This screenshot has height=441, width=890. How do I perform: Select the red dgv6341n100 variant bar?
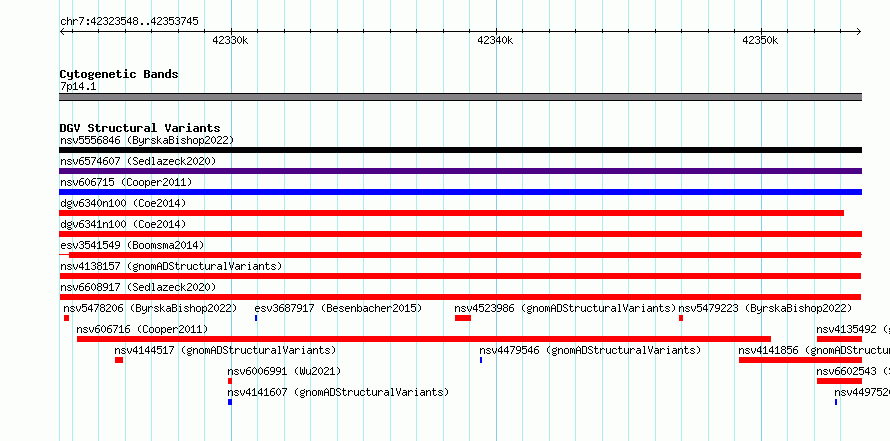460,234
